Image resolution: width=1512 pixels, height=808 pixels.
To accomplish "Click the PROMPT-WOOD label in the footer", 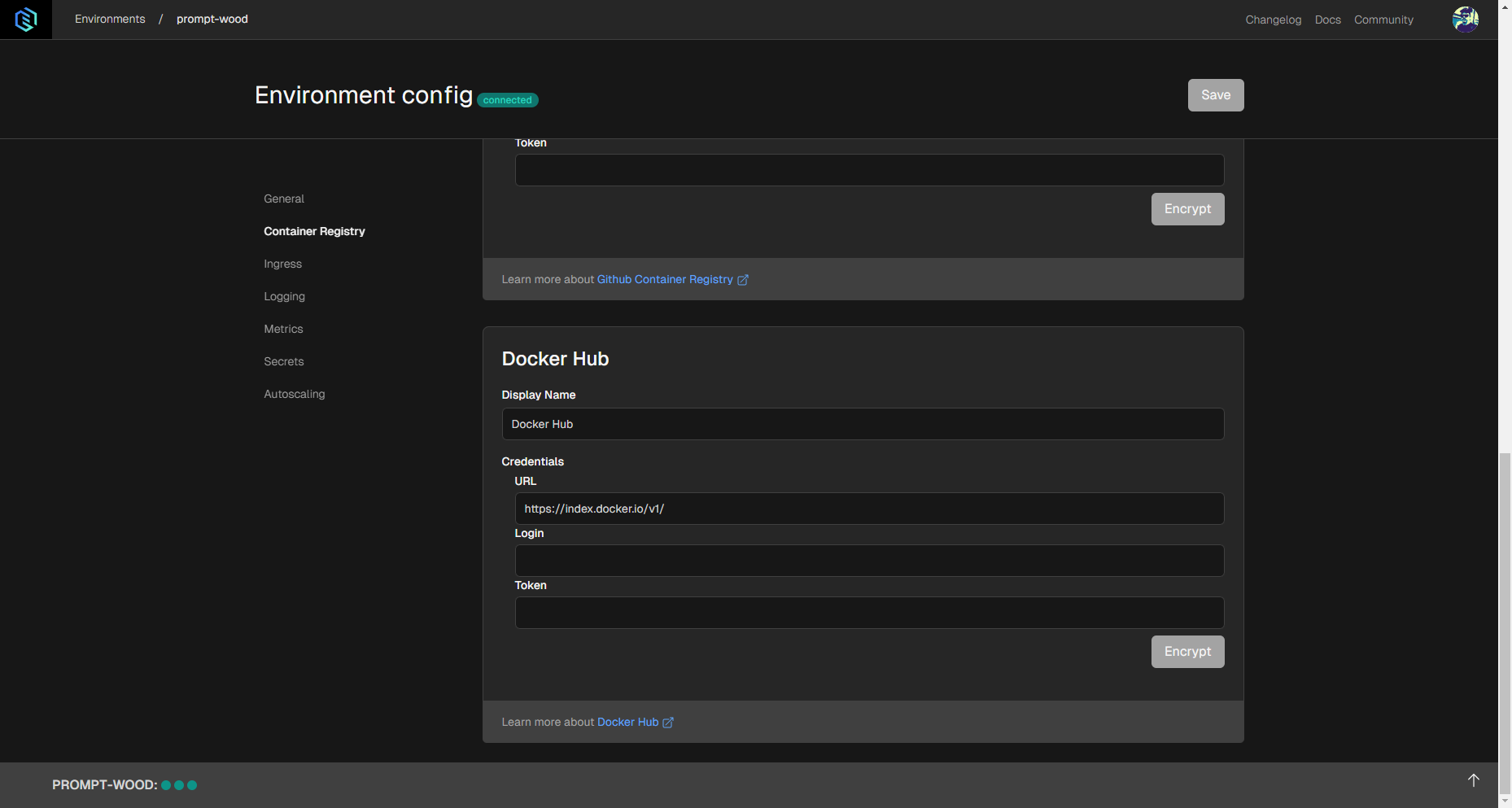I will 104,785.
